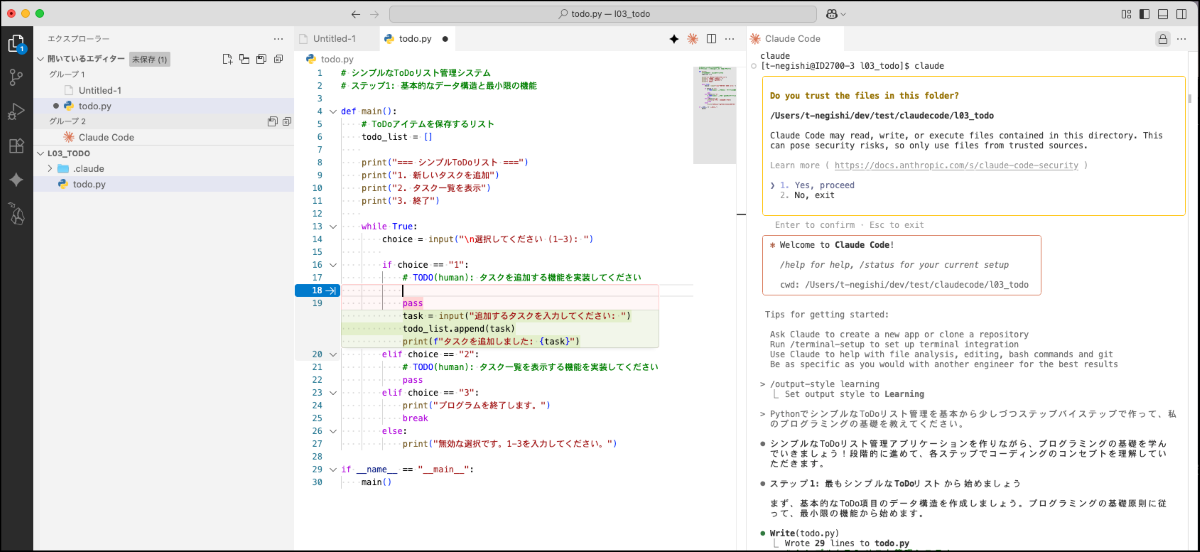Screen dimensions: 1200x552
Task: Collapse the open editors section
Action: 41,59
